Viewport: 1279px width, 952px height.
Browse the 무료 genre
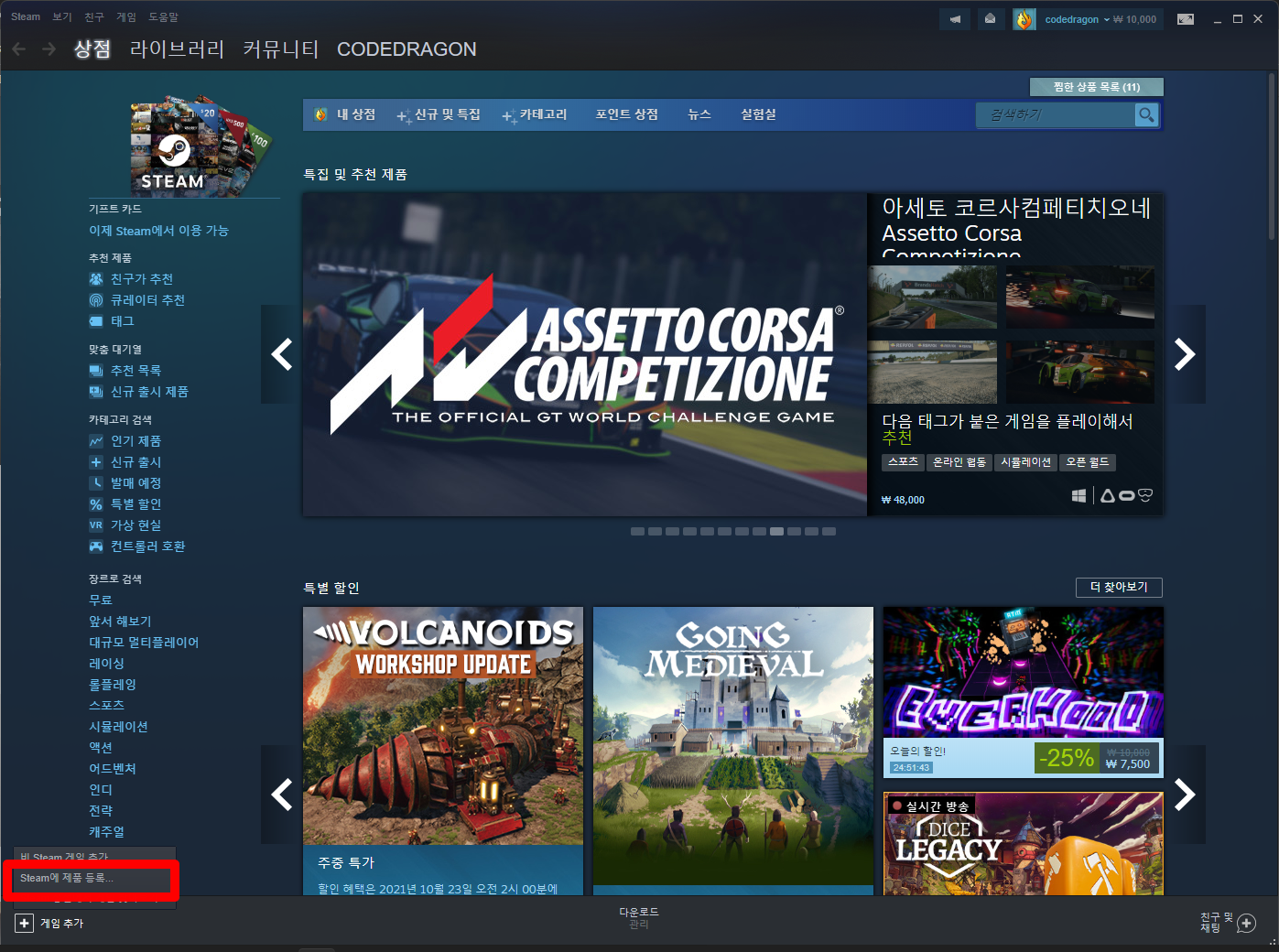pyautogui.click(x=101, y=600)
